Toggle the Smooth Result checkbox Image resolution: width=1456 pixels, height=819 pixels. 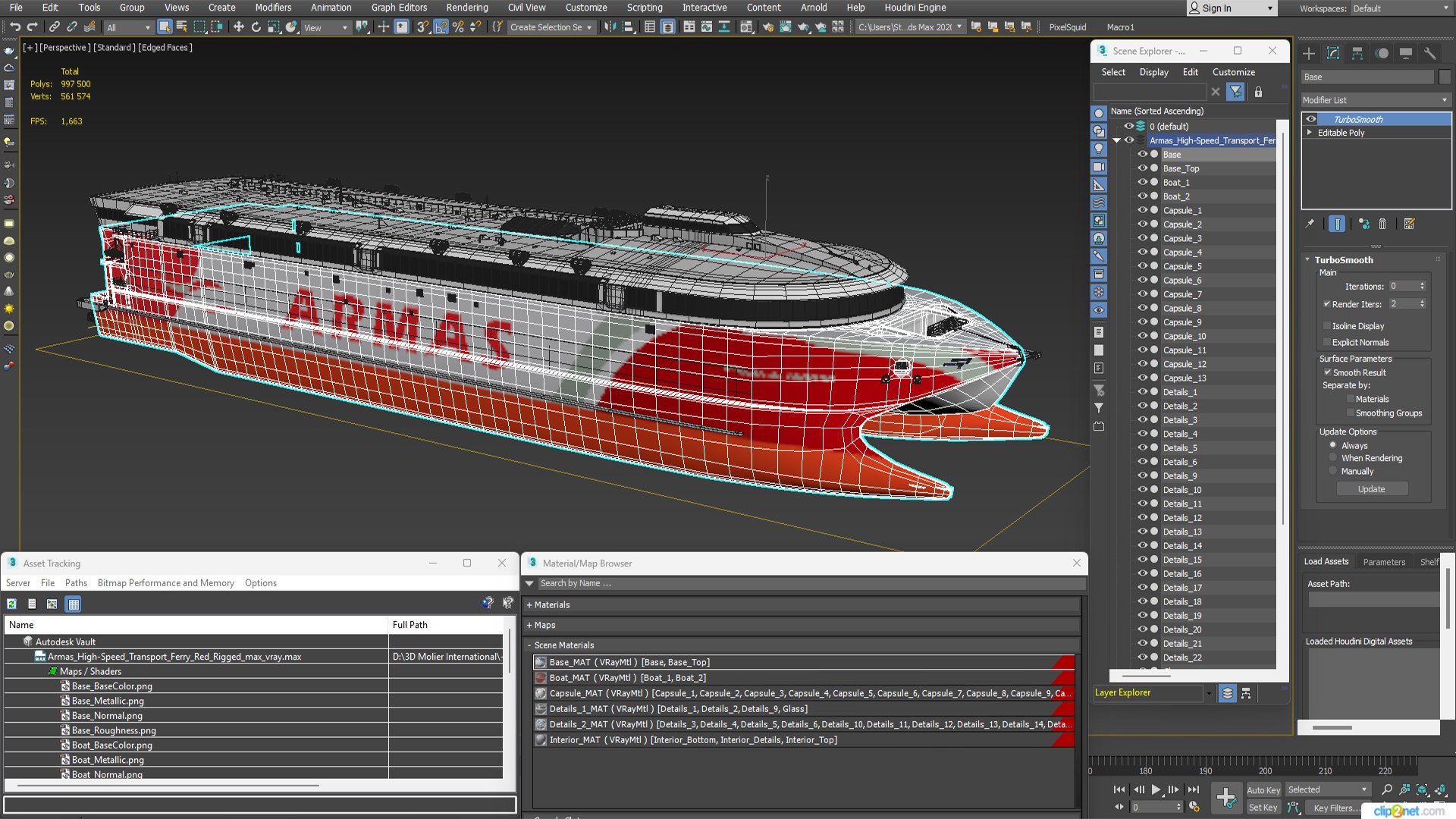click(x=1327, y=372)
